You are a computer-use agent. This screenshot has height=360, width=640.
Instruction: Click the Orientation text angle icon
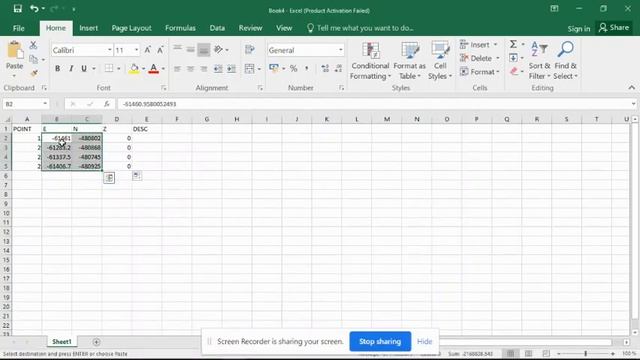click(x=219, y=49)
